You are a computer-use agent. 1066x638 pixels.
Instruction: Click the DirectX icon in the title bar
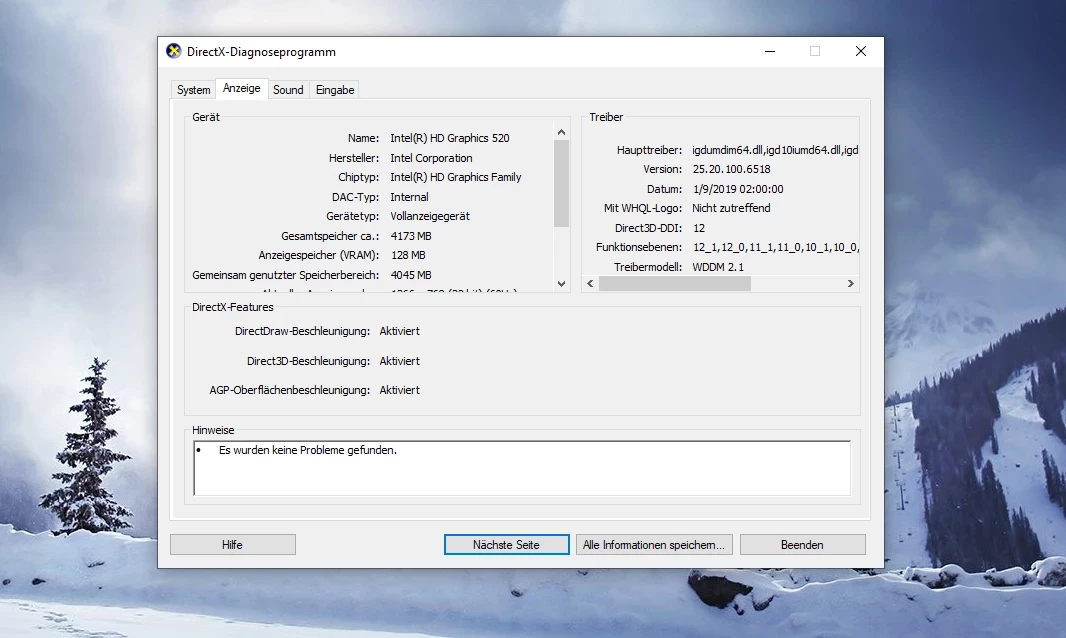(x=174, y=52)
